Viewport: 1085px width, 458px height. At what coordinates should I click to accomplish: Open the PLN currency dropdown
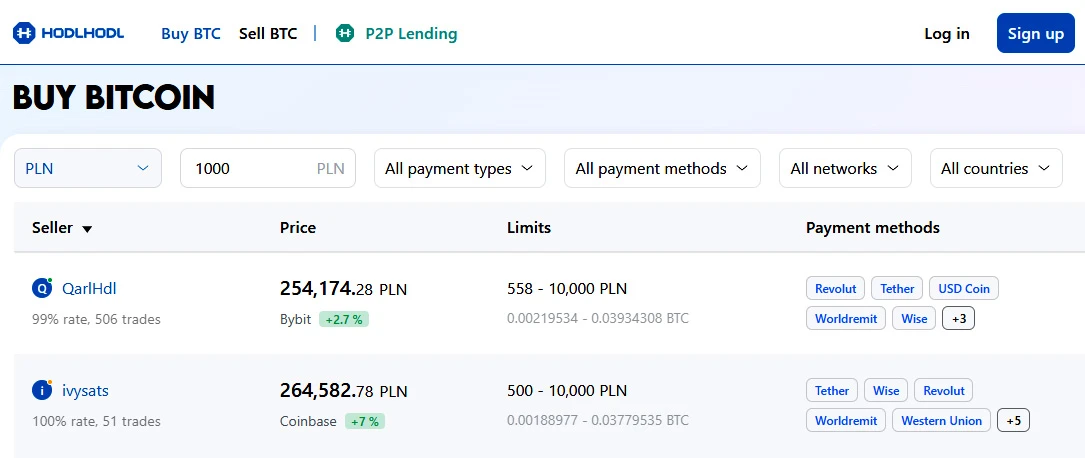pyautogui.click(x=88, y=168)
